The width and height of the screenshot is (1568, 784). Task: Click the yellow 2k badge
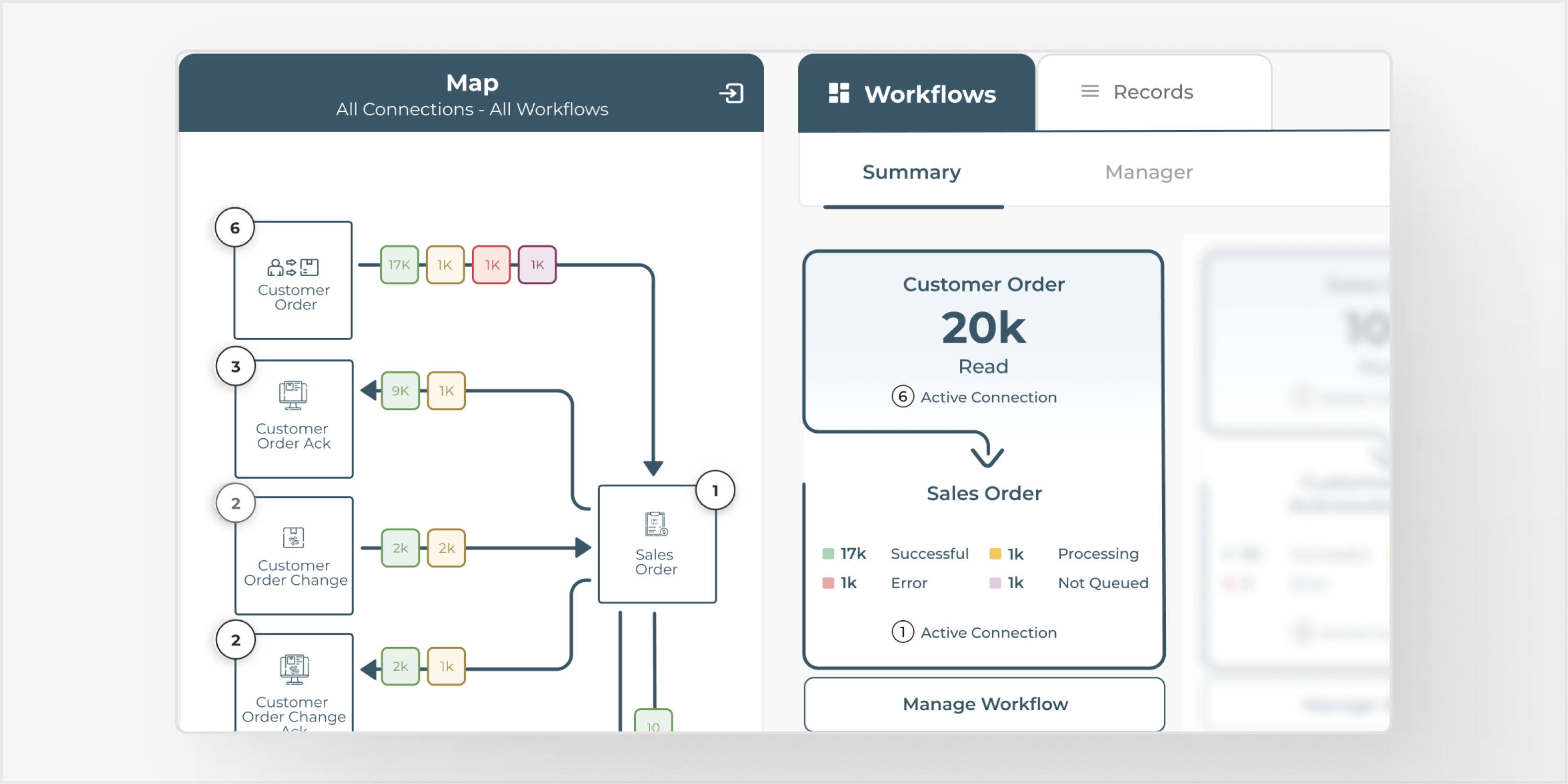(446, 548)
